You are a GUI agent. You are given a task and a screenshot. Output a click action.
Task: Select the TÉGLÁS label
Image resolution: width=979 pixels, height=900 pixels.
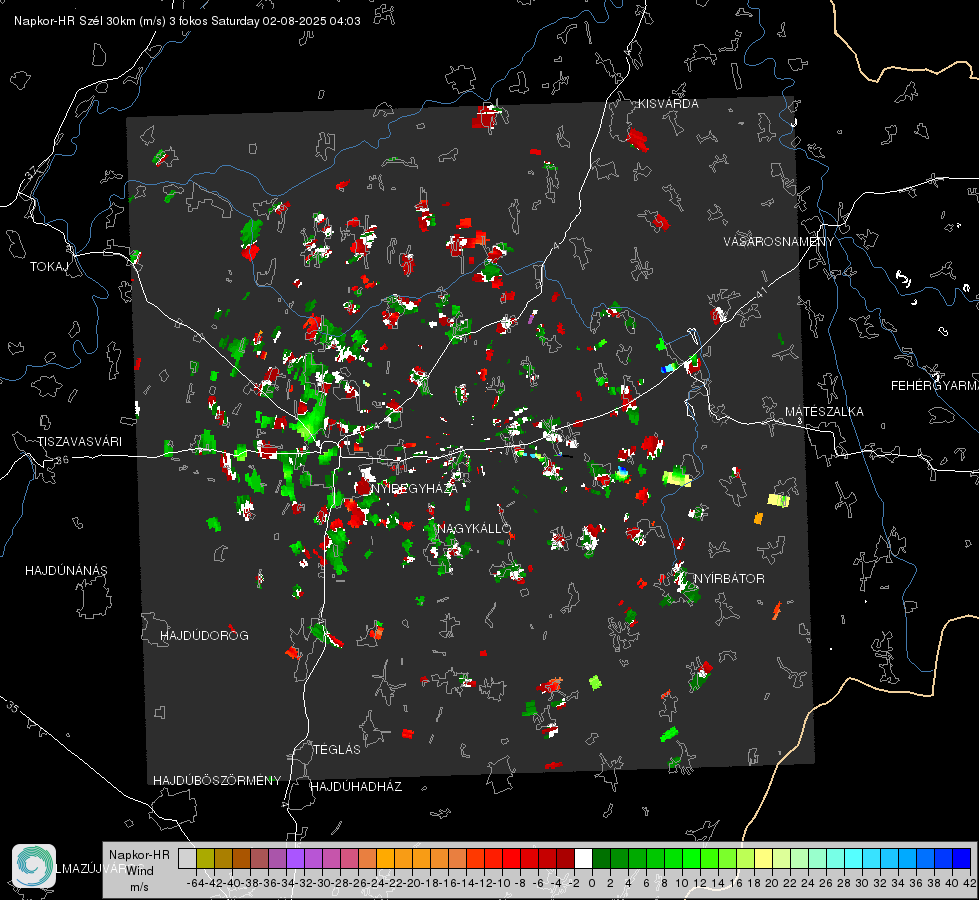pos(337,749)
